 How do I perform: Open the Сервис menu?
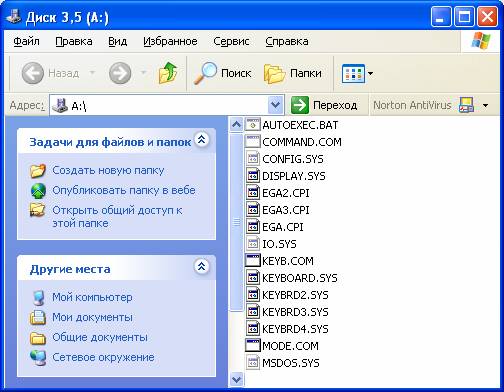click(x=231, y=41)
